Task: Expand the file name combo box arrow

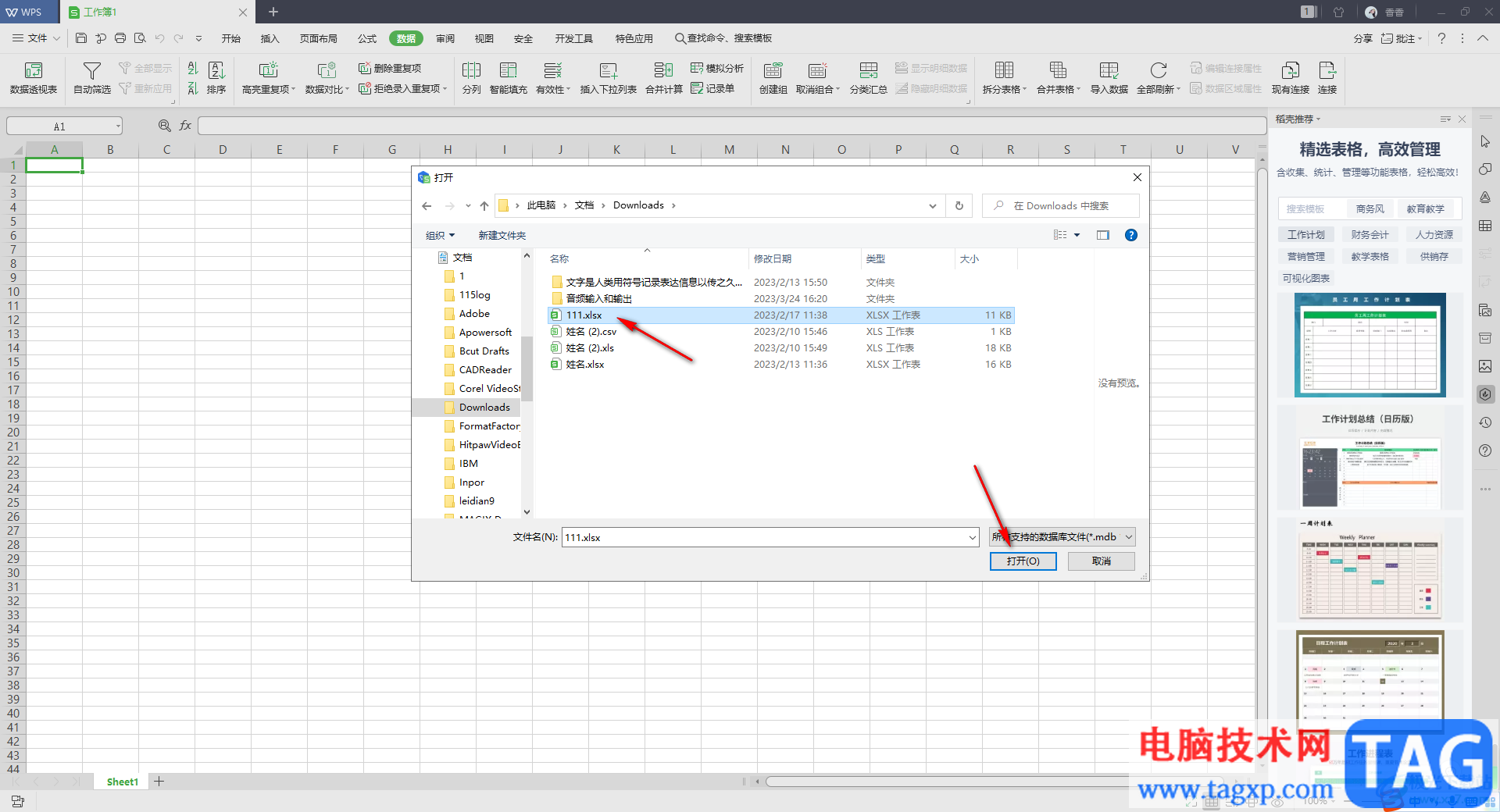Action: [x=973, y=537]
